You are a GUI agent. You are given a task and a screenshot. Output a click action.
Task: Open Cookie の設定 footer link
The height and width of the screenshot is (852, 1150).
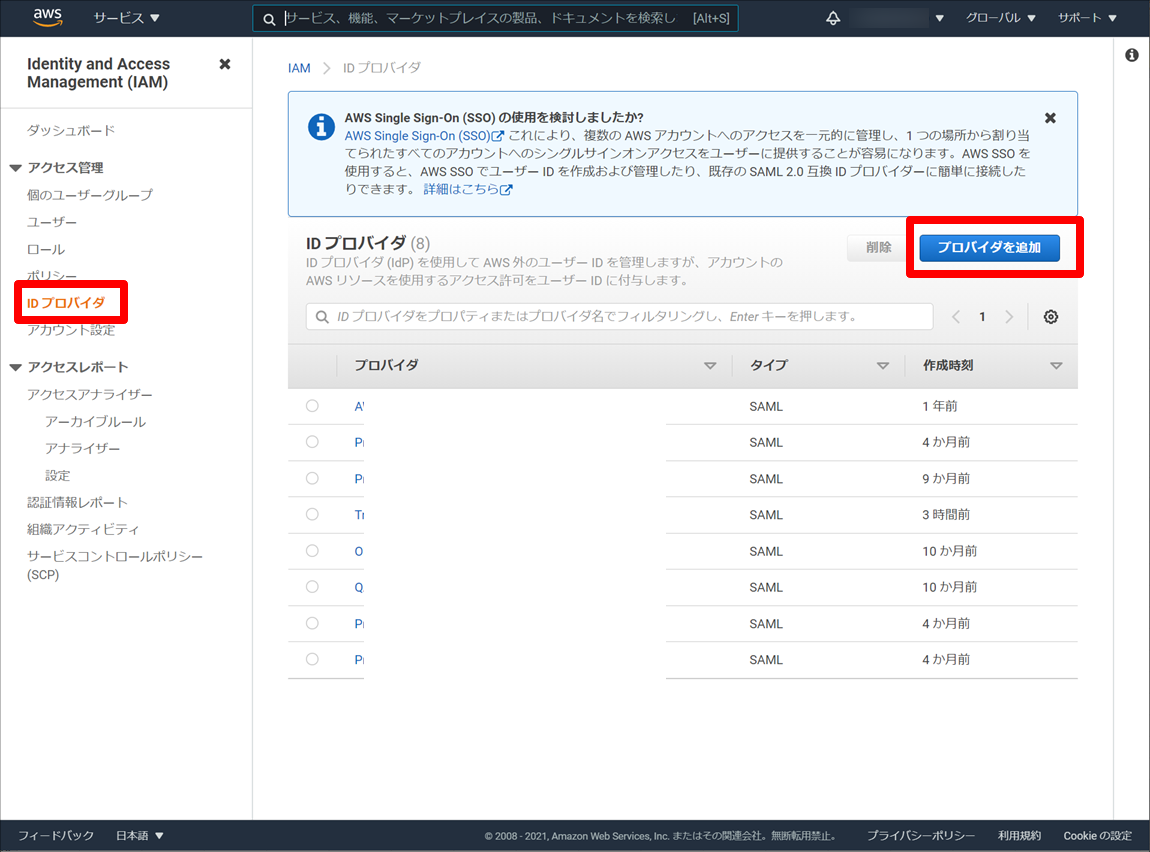coord(1097,836)
